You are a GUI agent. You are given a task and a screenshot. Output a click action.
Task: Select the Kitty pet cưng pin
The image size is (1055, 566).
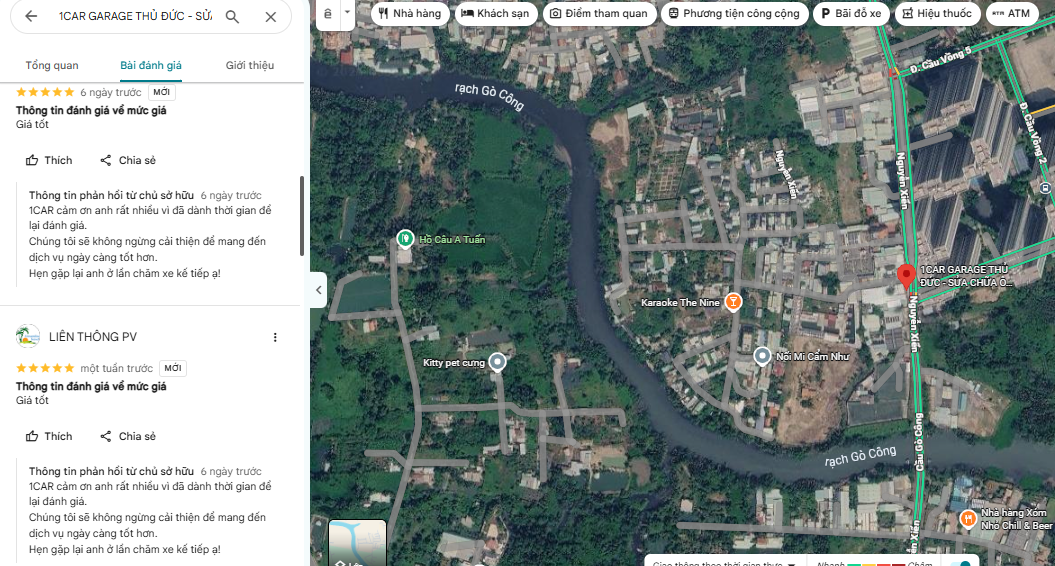tap(497, 362)
